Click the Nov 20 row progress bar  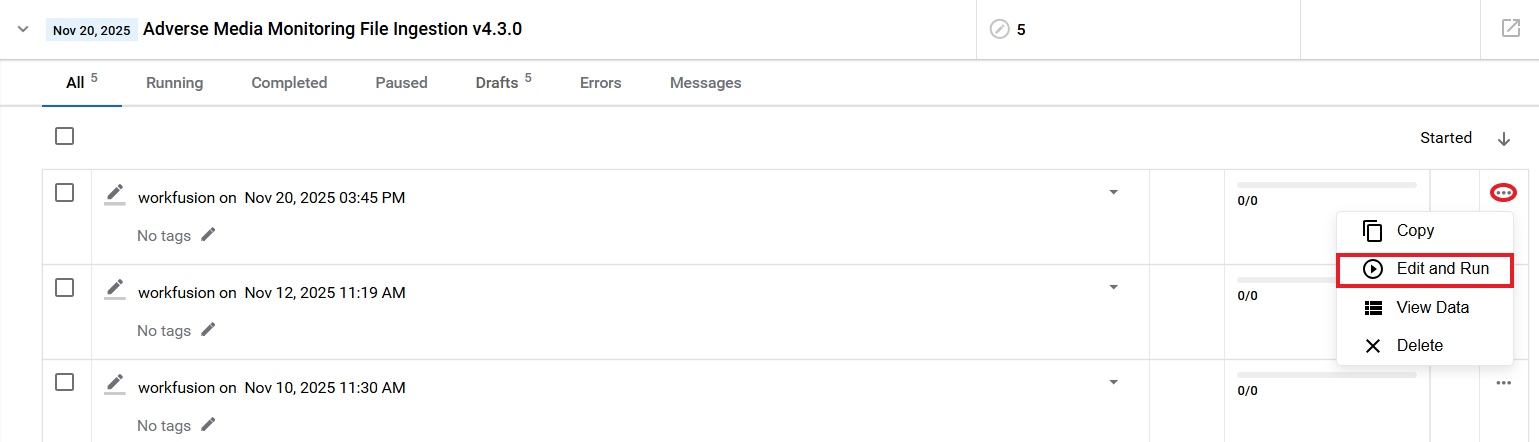point(1326,185)
